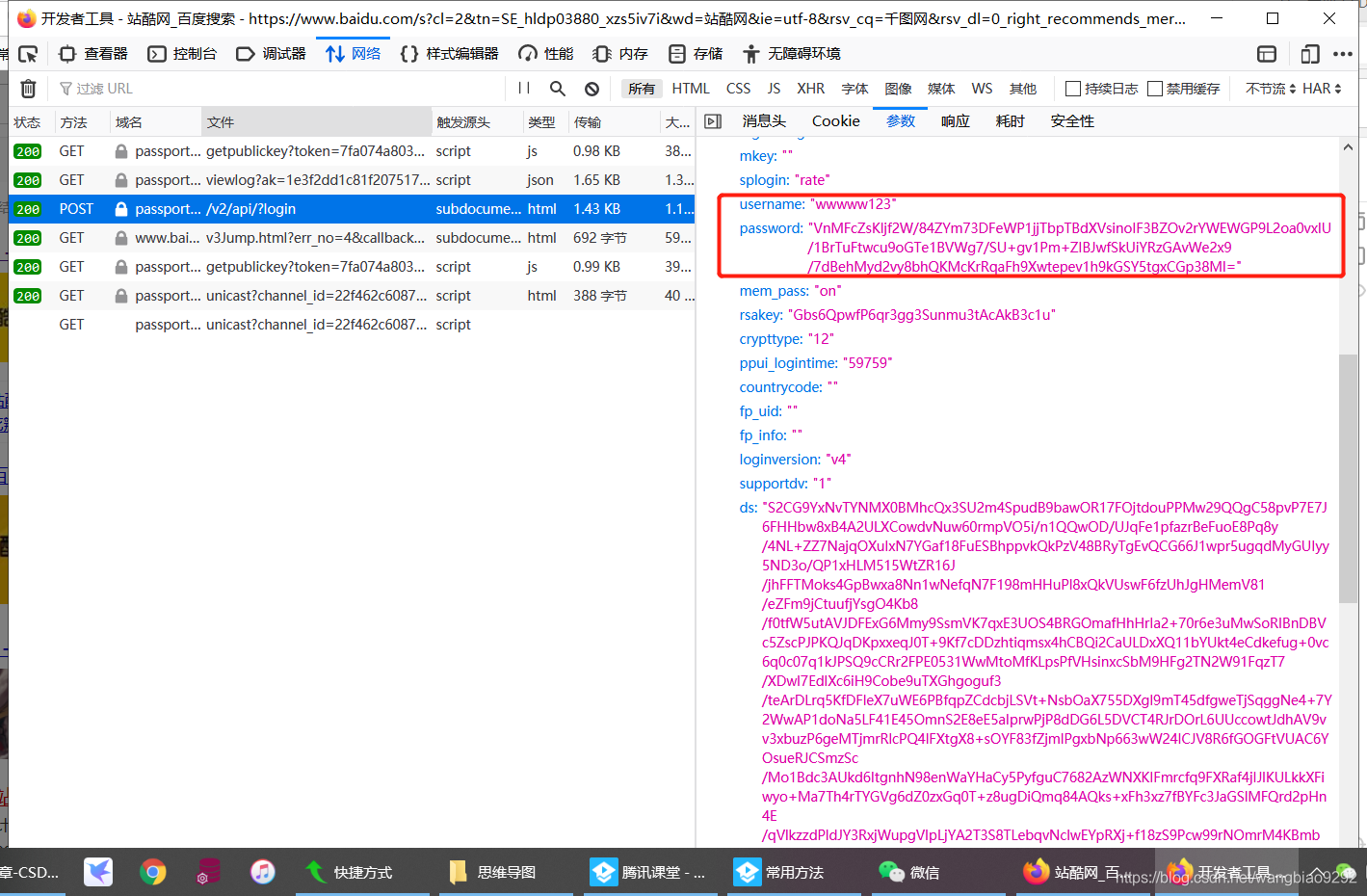Open the responsive design mode icon
Image resolution: width=1367 pixels, height=896 pixels.
pos(1310,54)
